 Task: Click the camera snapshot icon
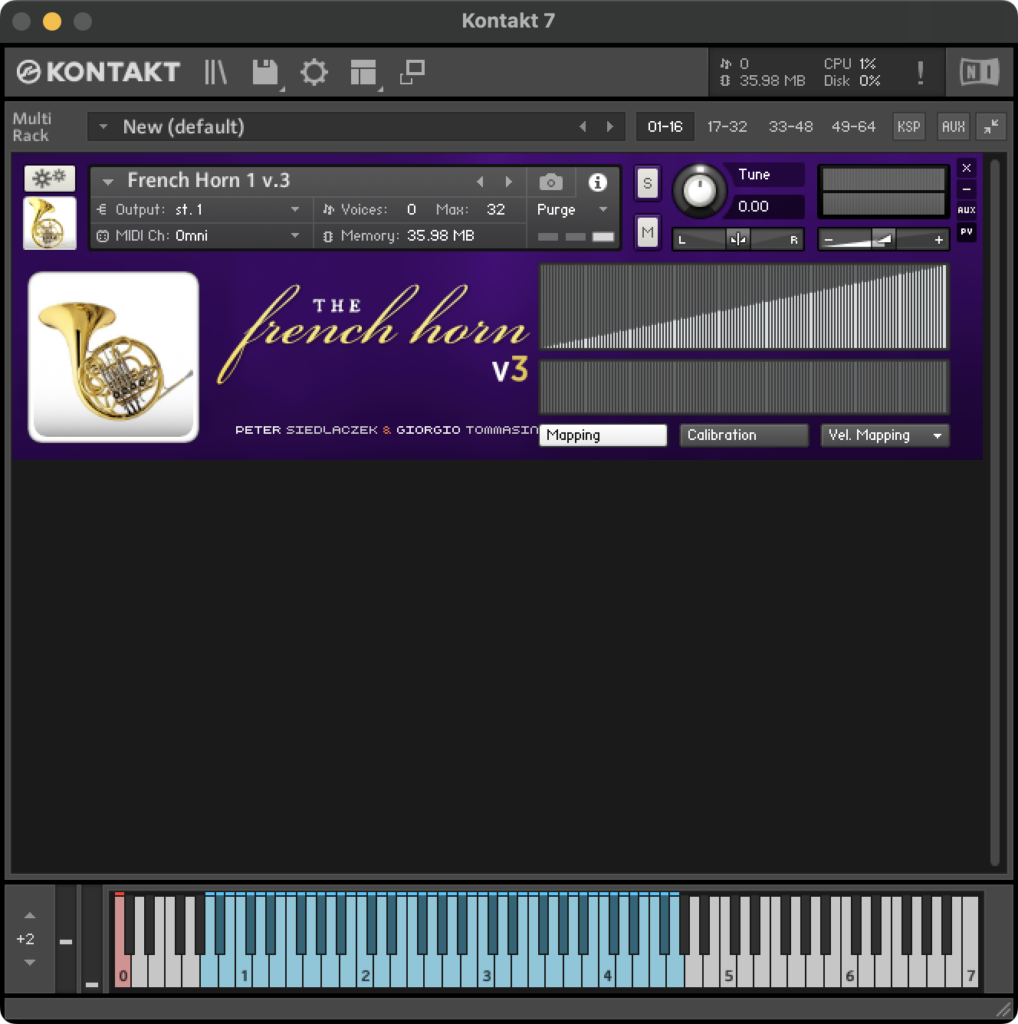click(x=551, y=182)
